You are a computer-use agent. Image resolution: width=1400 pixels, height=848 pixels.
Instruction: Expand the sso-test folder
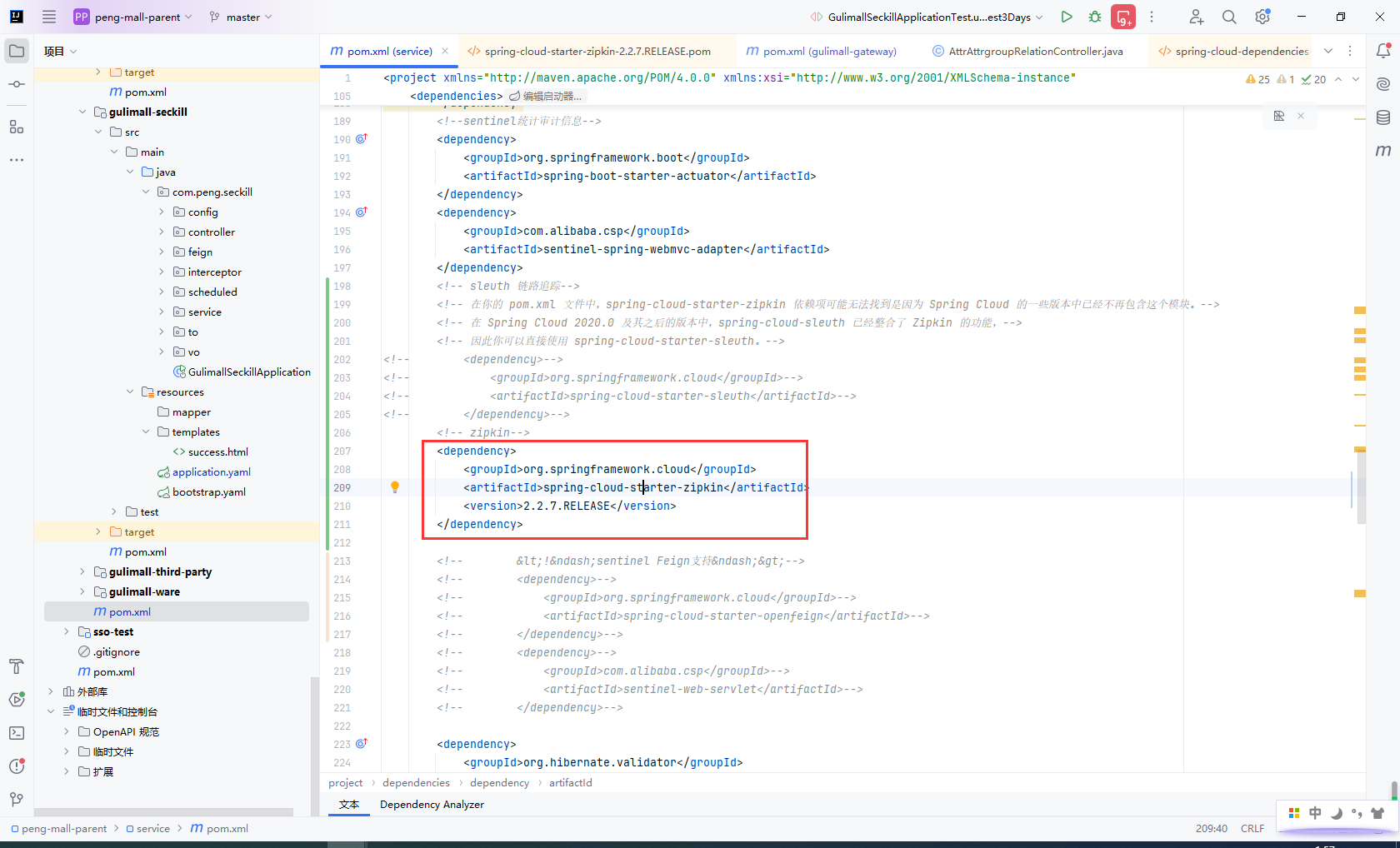[67, 631]
